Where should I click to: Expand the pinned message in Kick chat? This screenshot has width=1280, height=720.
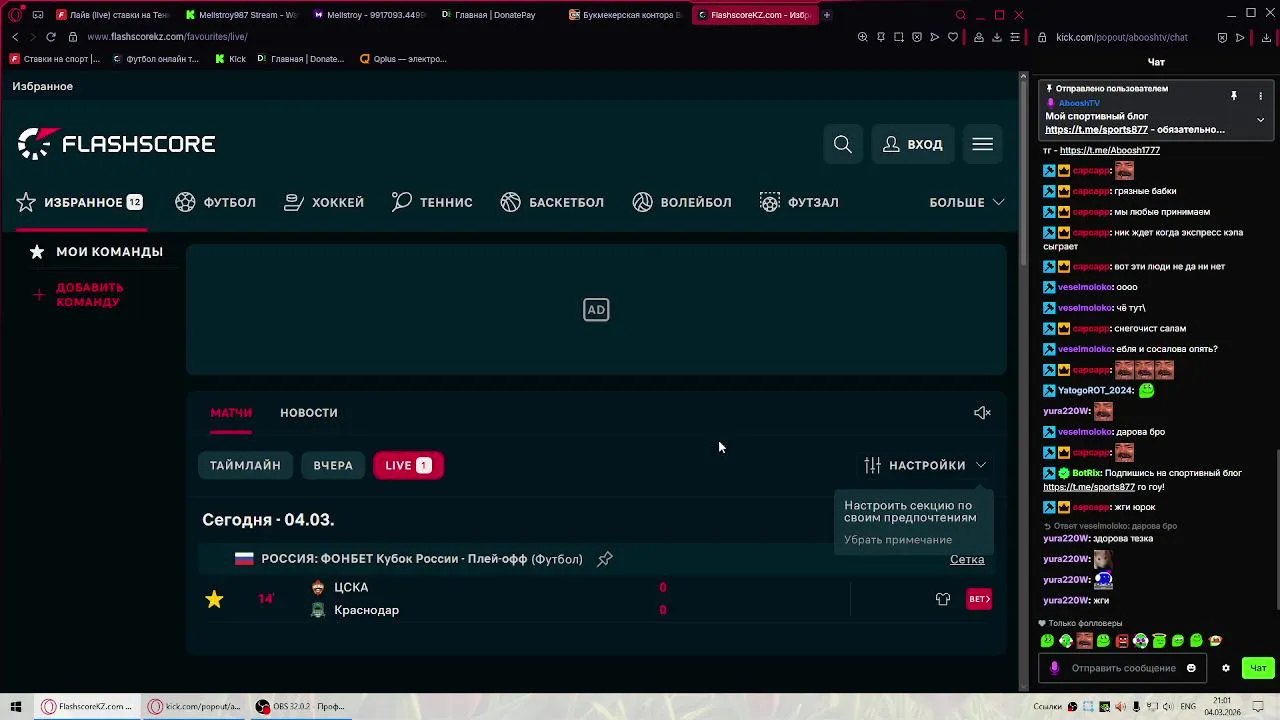click(1260, 120)
